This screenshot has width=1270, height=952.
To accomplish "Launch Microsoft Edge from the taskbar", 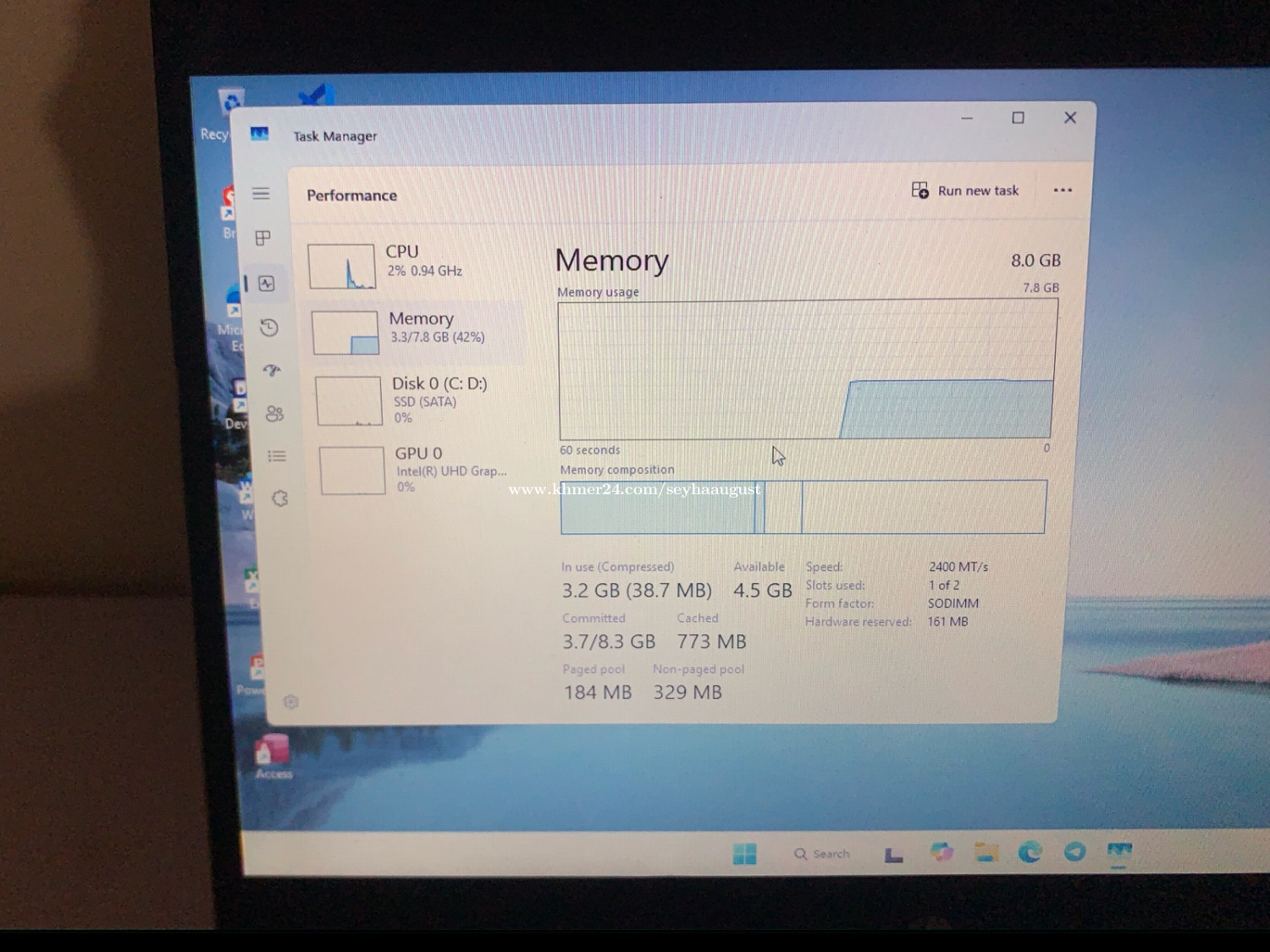I will click(1030, 851).
